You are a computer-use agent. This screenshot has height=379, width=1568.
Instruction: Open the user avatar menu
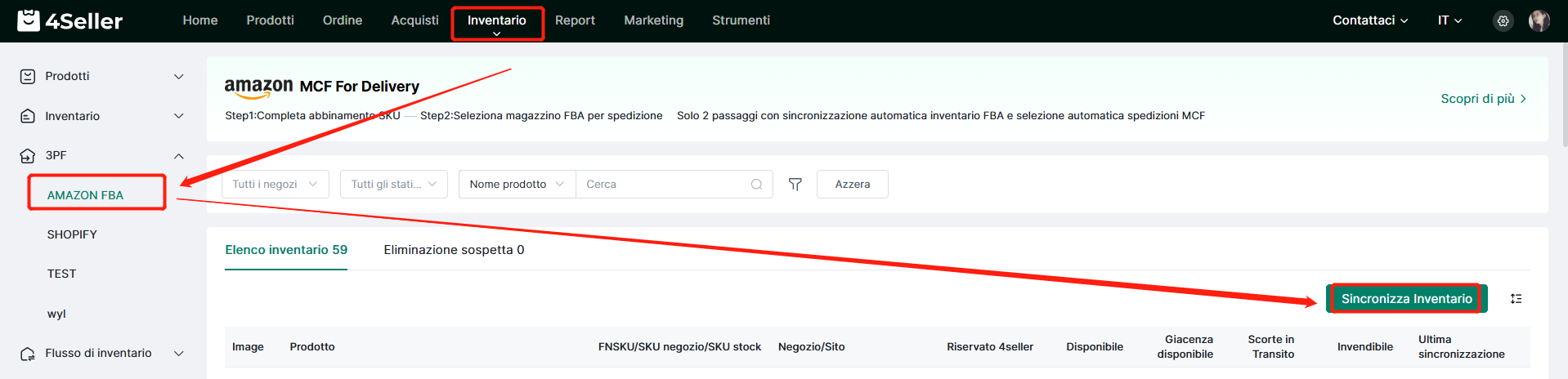click(1539, 20)
